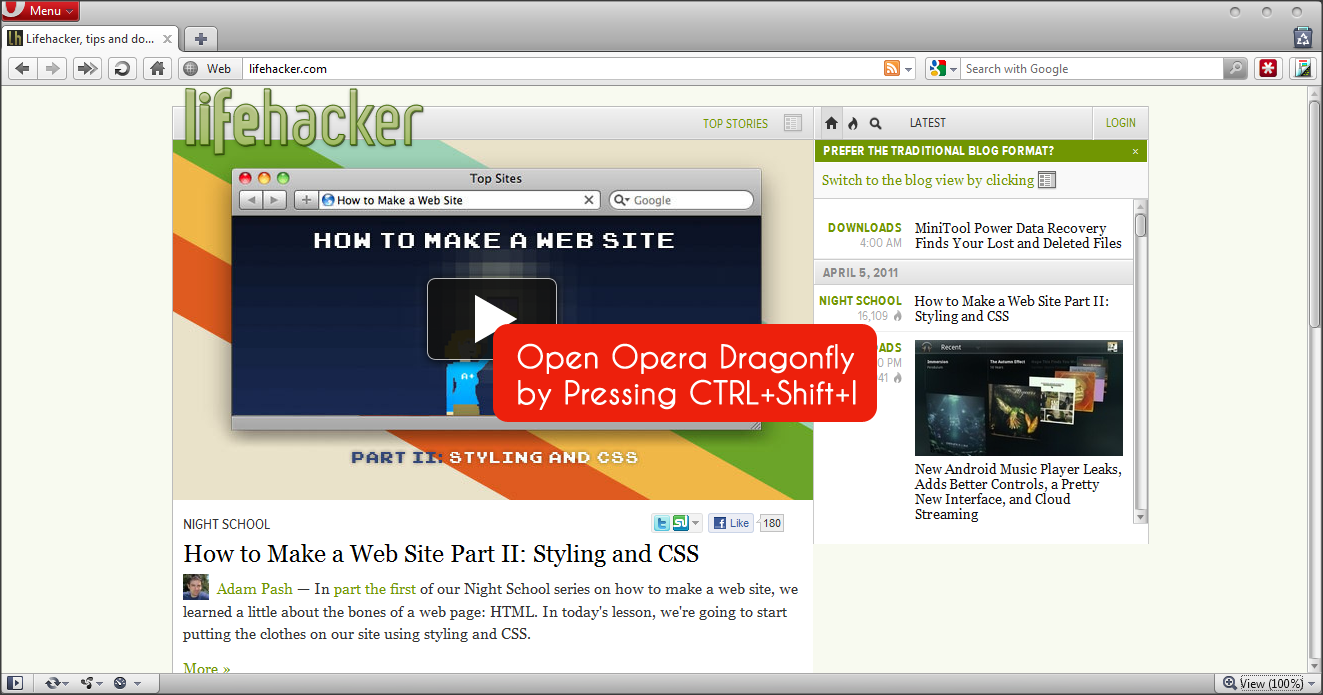
Task: Reload the current page
Action: 122,69
